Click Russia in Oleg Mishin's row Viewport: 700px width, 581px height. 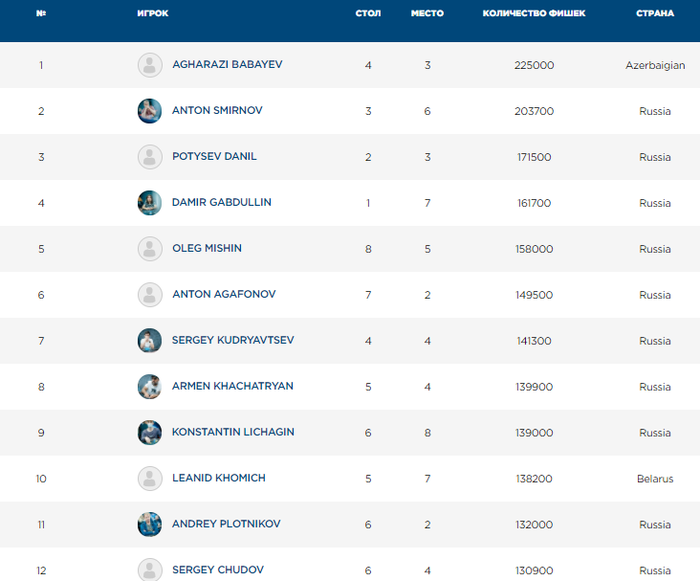tap(655, 249)
